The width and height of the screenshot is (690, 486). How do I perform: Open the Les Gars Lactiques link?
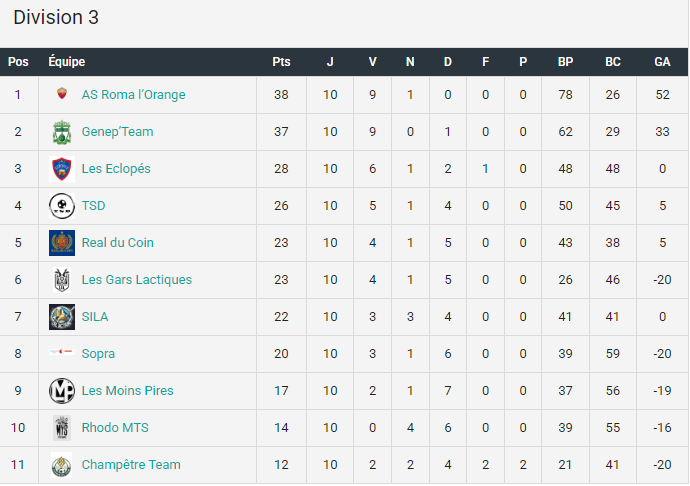(137, 280)
